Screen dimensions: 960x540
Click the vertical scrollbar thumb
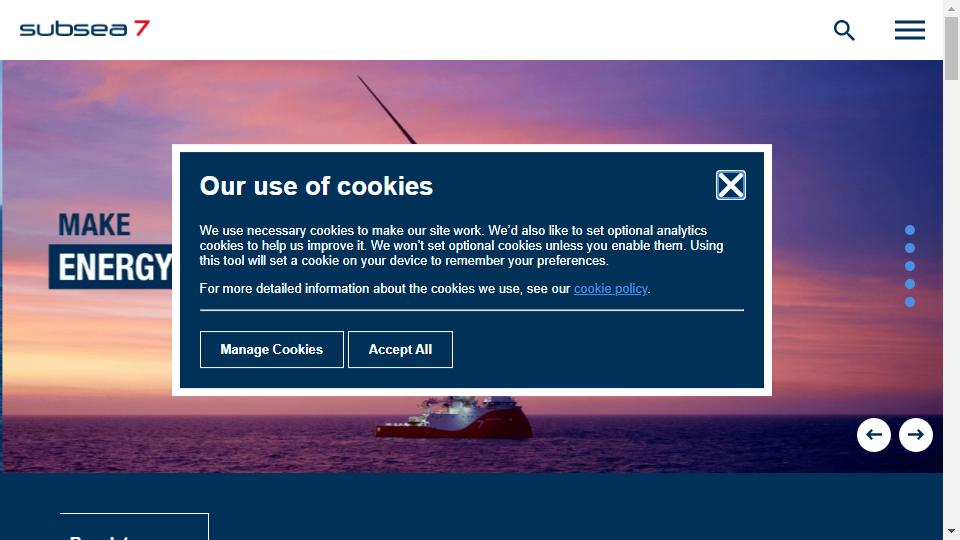951,48
